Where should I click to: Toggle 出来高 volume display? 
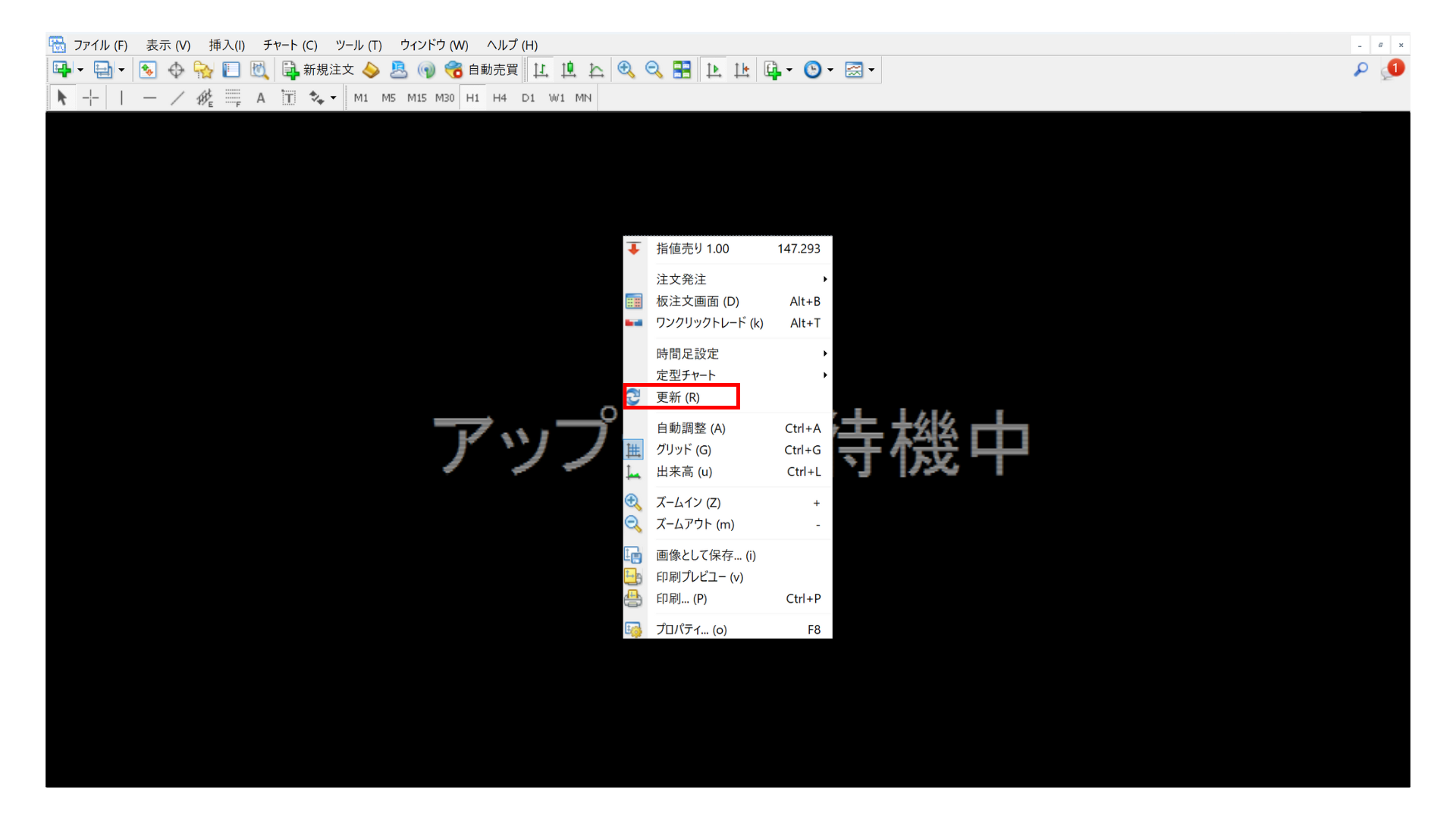[683, 471]
